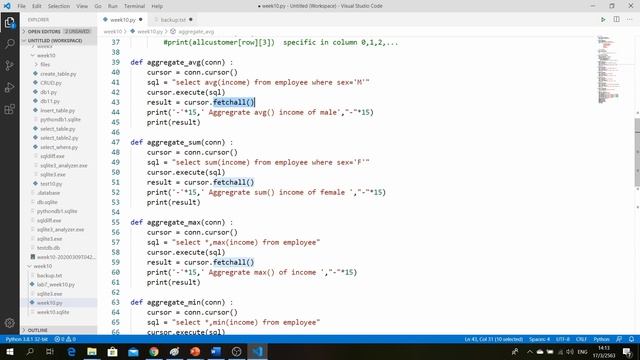Click ENG input language indicator

[x=582, y=351]
